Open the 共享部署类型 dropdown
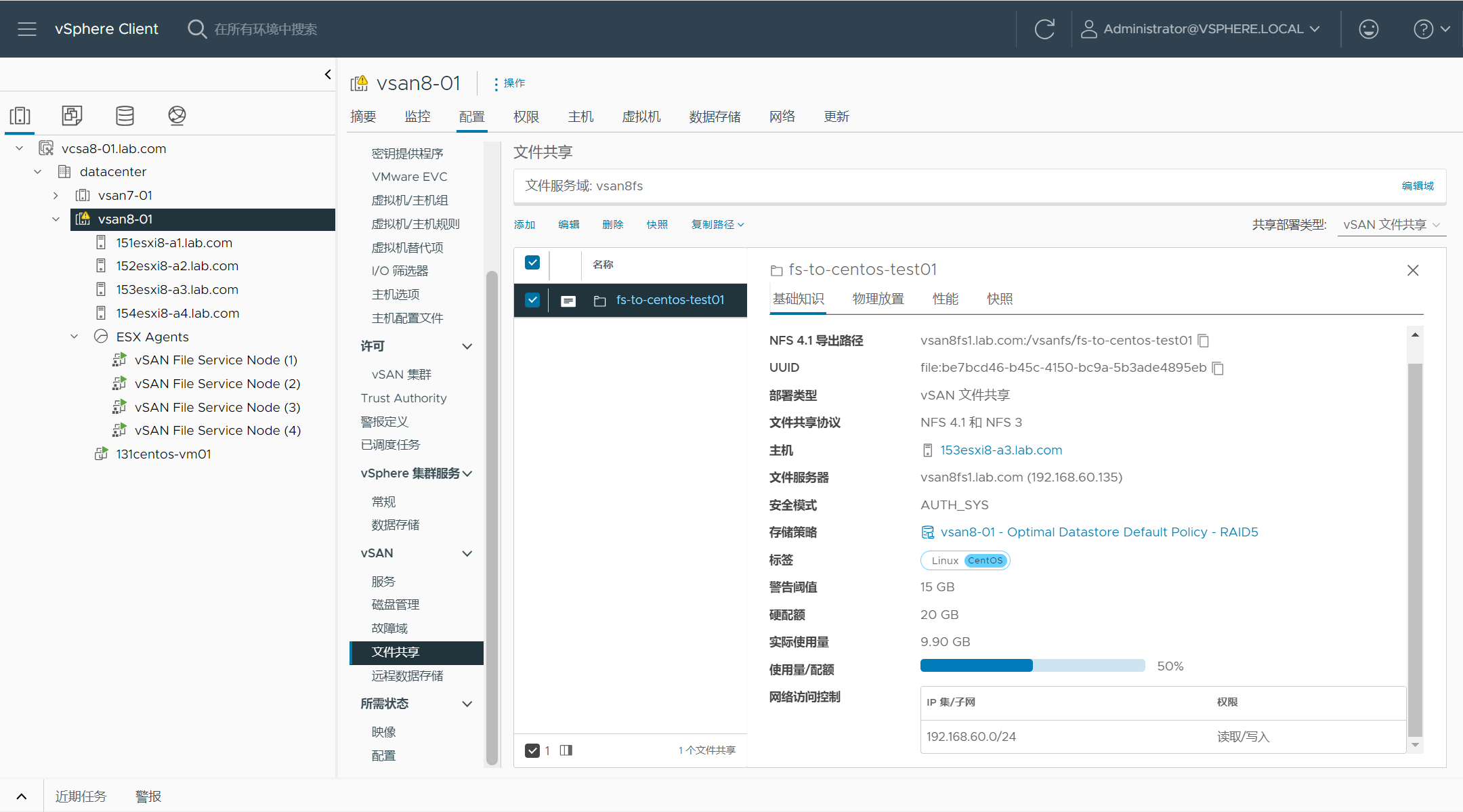The image size is (1463, 812). point(1392,225)
